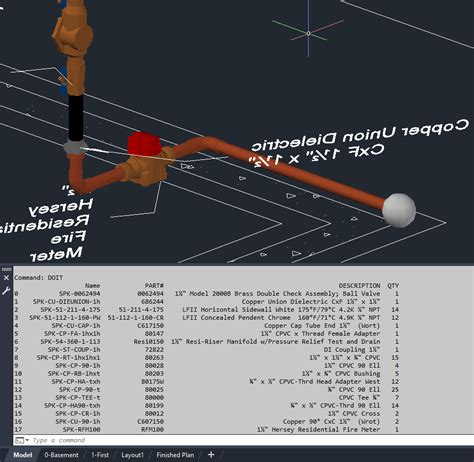Click the name 'SPK-CU-90-1h'

click(78, 422)
